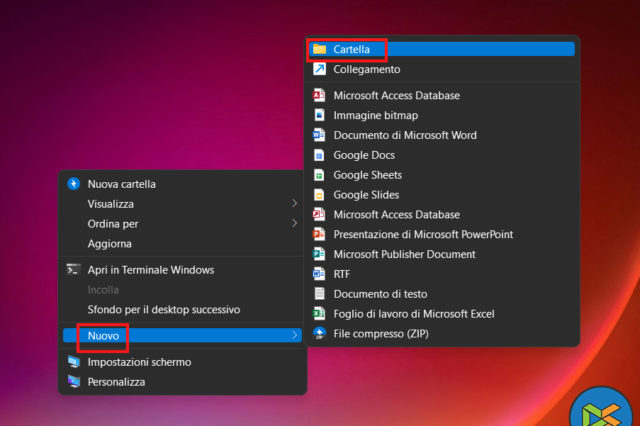Pick the green Google Sheets icon

point(319,175)
